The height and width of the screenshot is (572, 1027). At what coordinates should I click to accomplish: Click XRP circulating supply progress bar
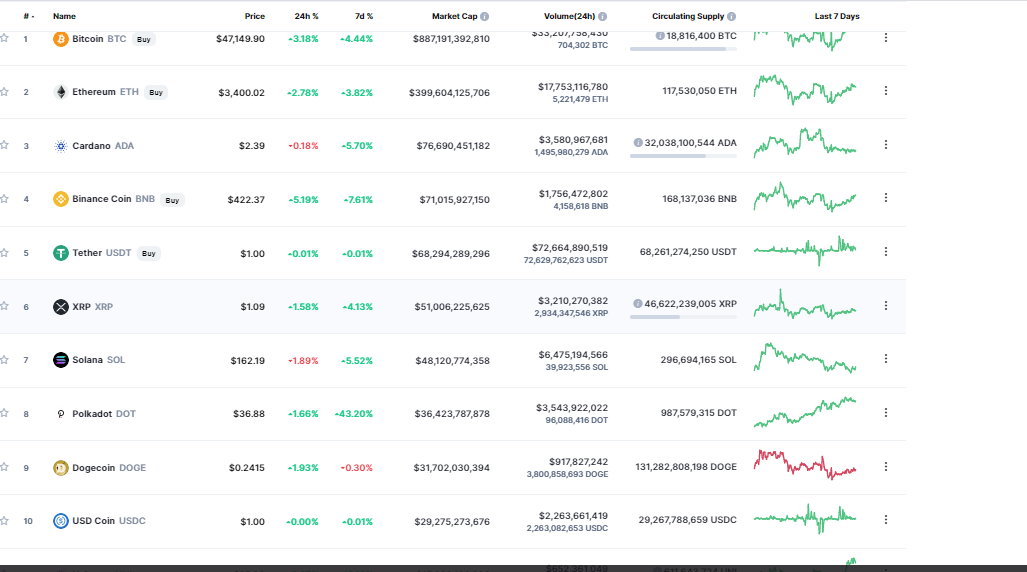[x=683, y=317]
